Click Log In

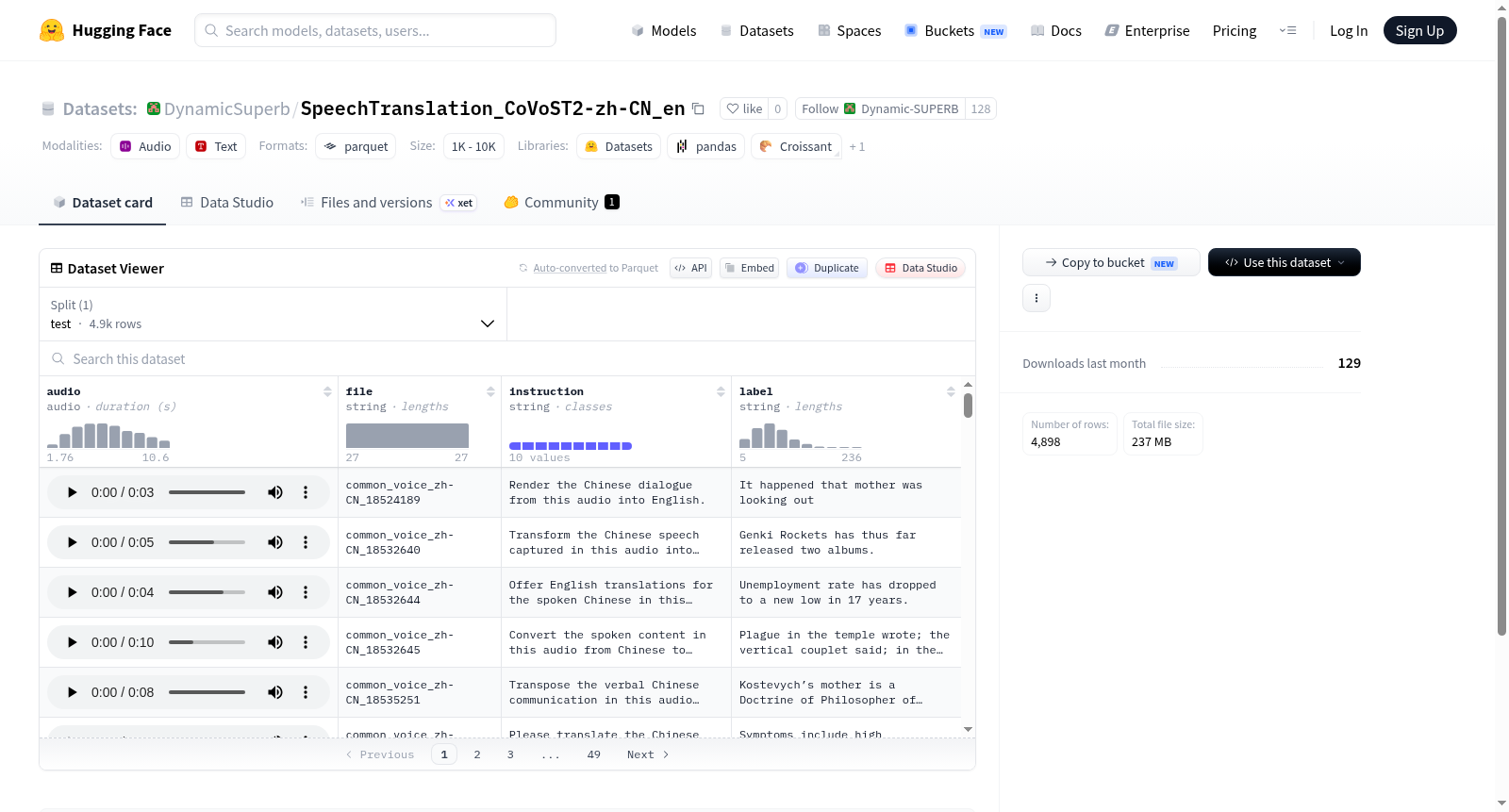click(1349, 30)
